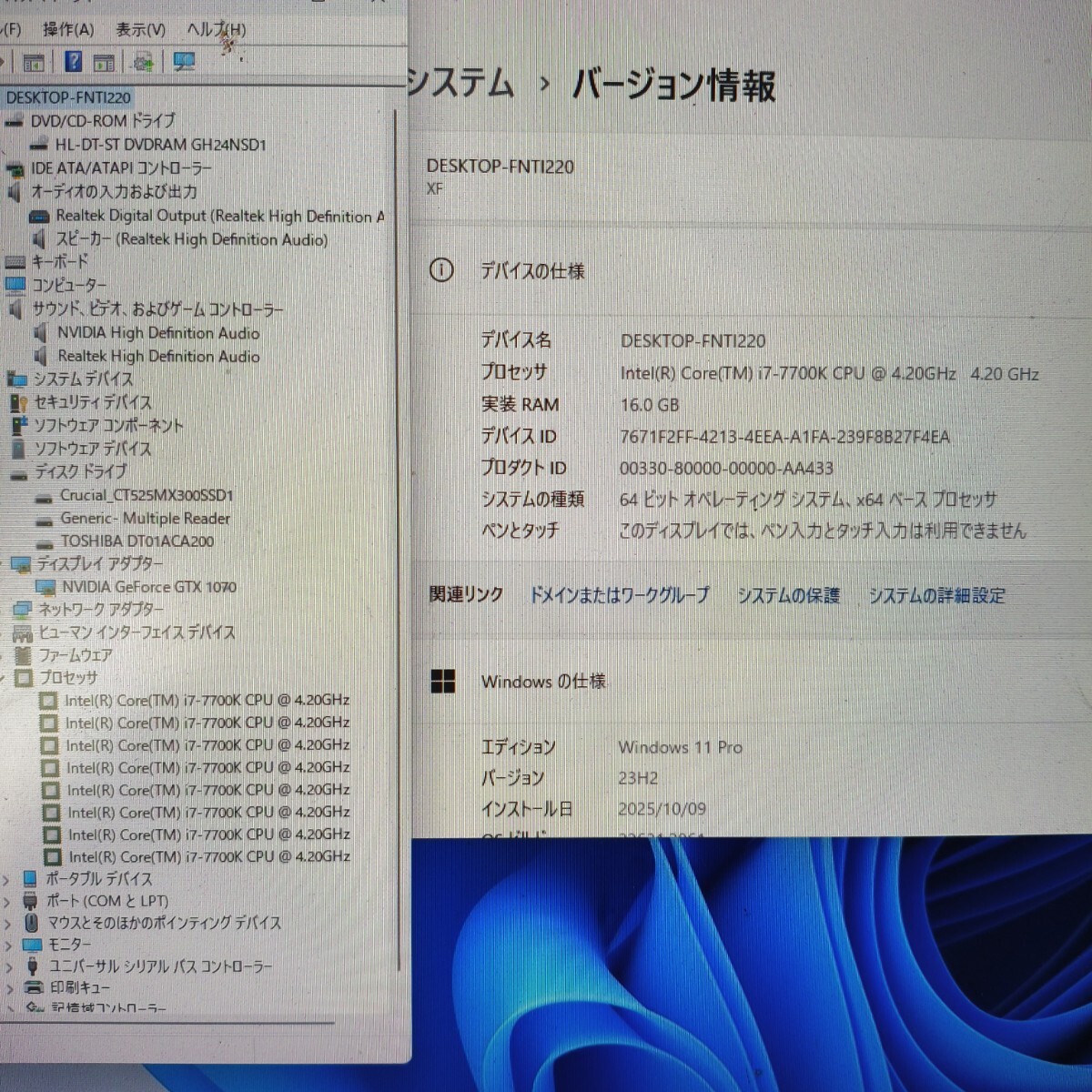The height and width of the screenshot is (1092, 1092).
Task: Click the ユニバーサル シリアル バス コントローラー USB icon
Action: pos(33,966)
